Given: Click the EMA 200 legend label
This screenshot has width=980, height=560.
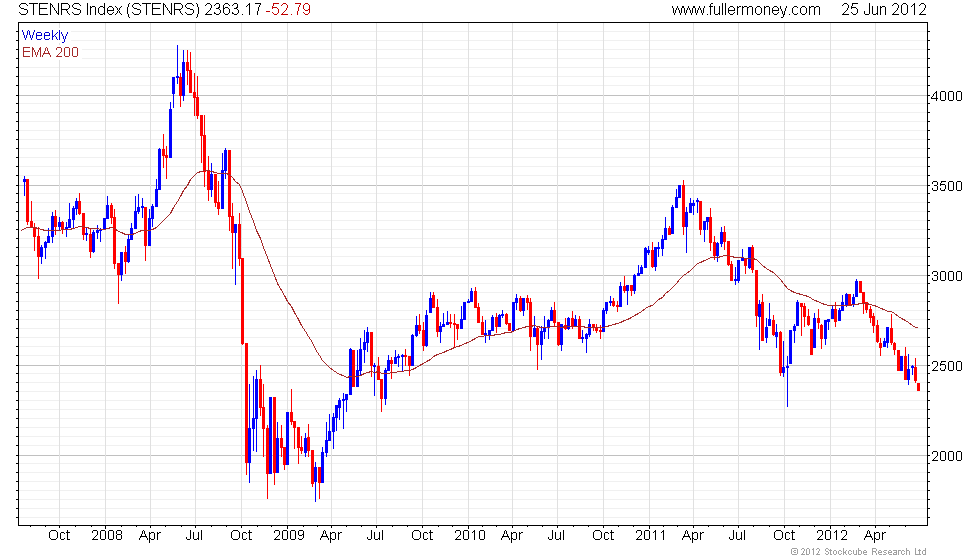Looking at the screenshot, I should pyautogui.click(x=50, y=52).
